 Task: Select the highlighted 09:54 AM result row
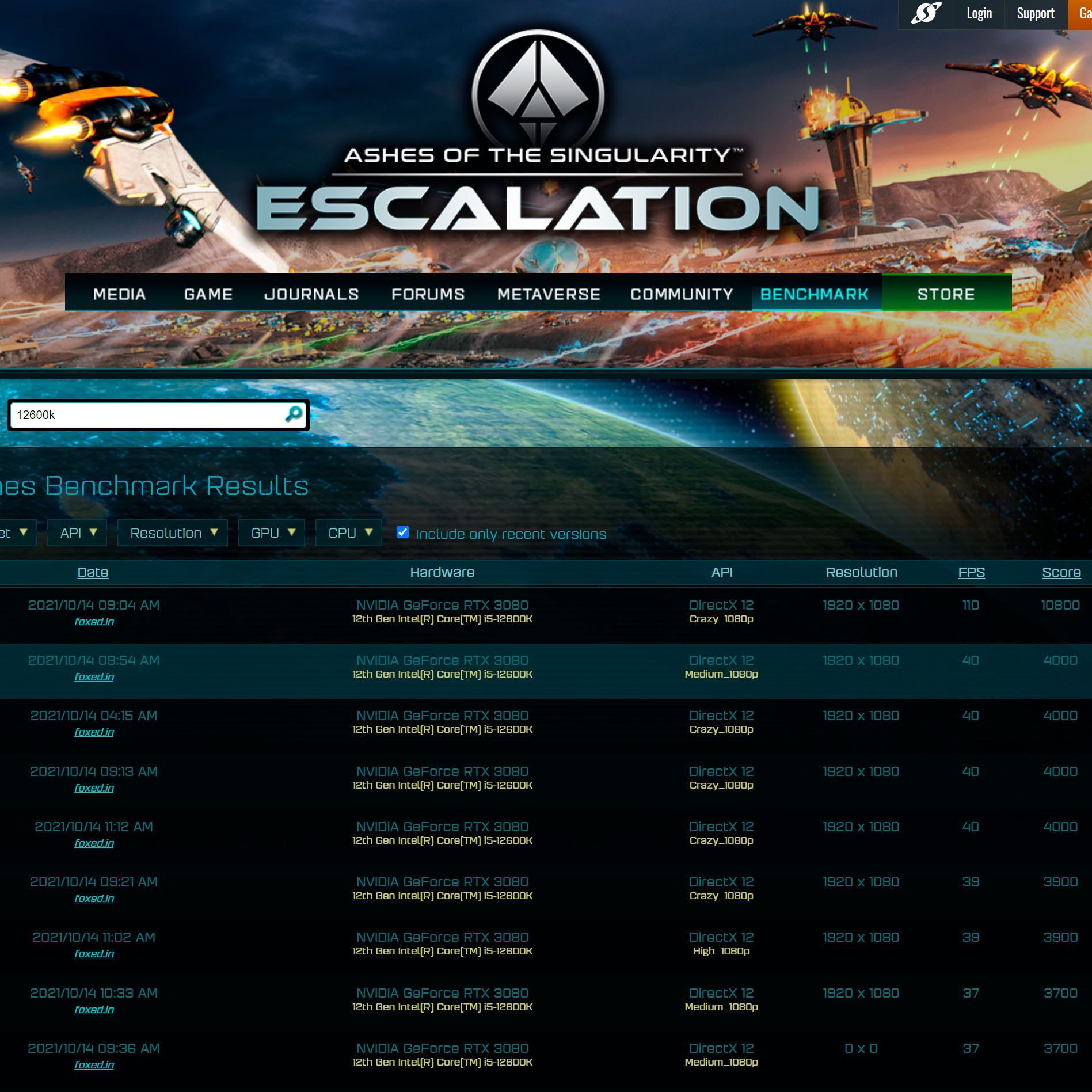(x=546, y=671)
